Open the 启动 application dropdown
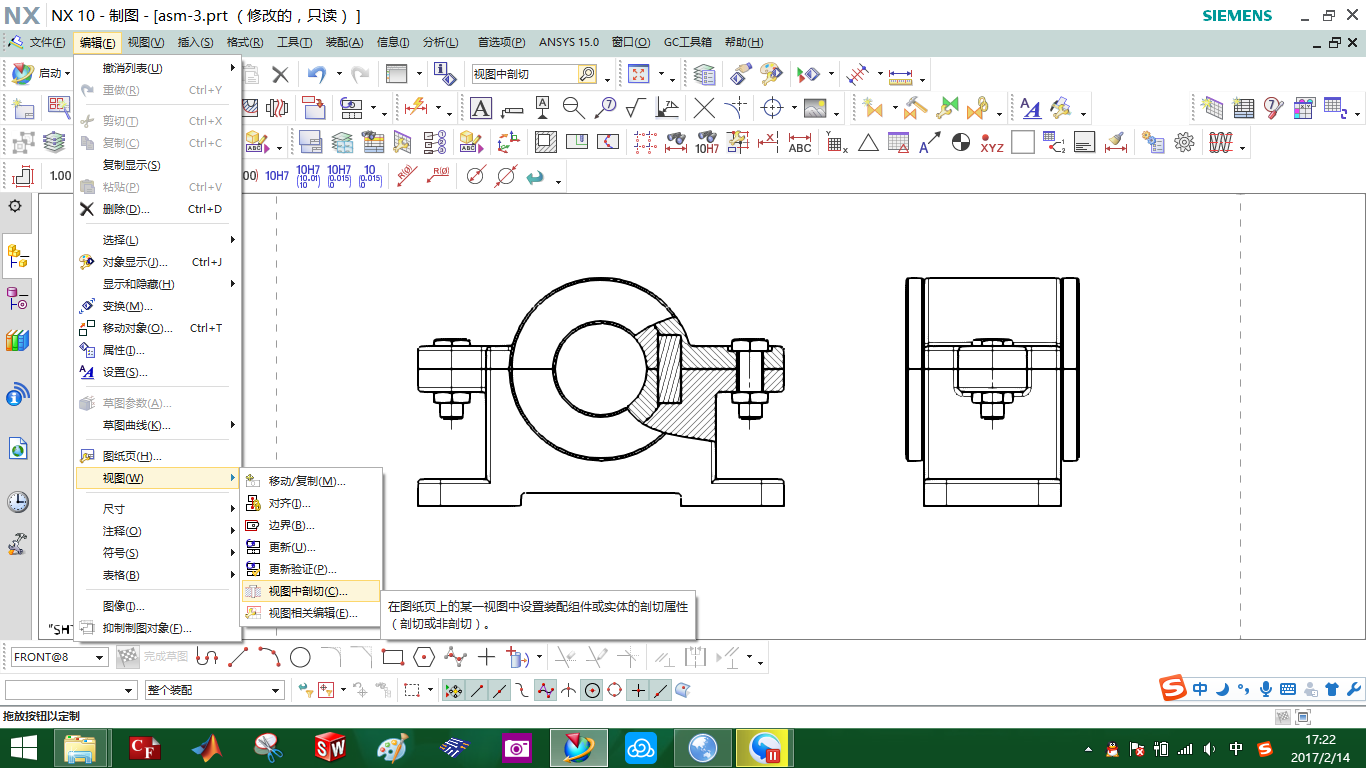Viewport: 1366px width, 768px height. coord(41,74)
